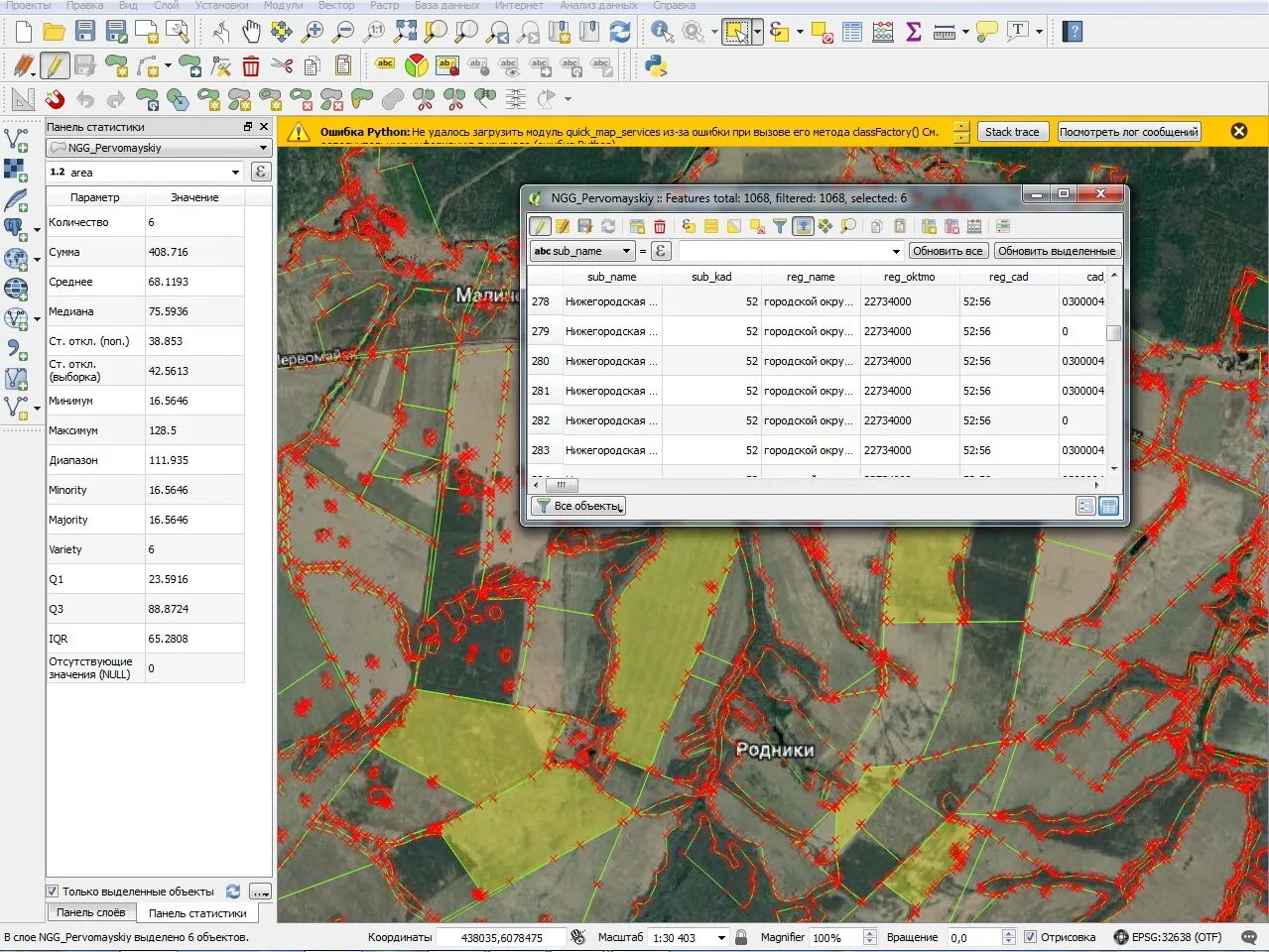Viewport: 1269px width, 952px height.
Task: Toggle the 'Отрисовка' render checkbox
Action: click(1030, 937)
